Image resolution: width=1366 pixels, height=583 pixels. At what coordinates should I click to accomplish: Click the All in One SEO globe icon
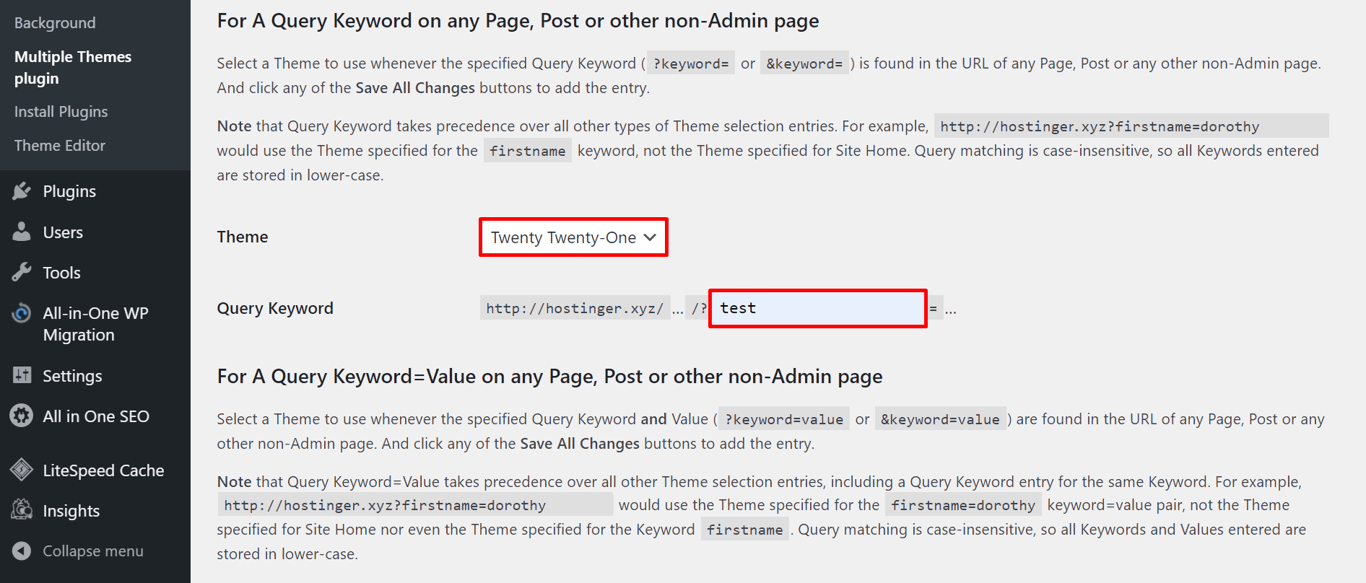point(22,416)
